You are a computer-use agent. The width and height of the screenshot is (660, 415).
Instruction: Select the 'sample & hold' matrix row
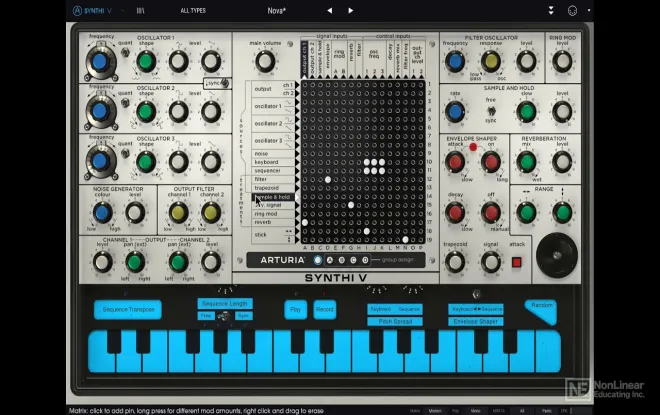pos(273,197)
